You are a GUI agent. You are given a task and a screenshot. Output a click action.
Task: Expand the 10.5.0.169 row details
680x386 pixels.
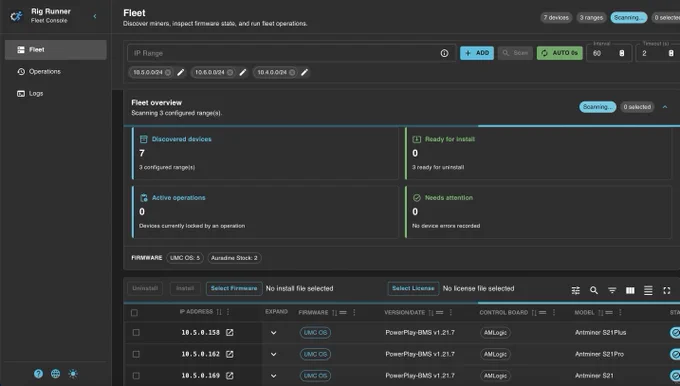[x=273, y=376]
